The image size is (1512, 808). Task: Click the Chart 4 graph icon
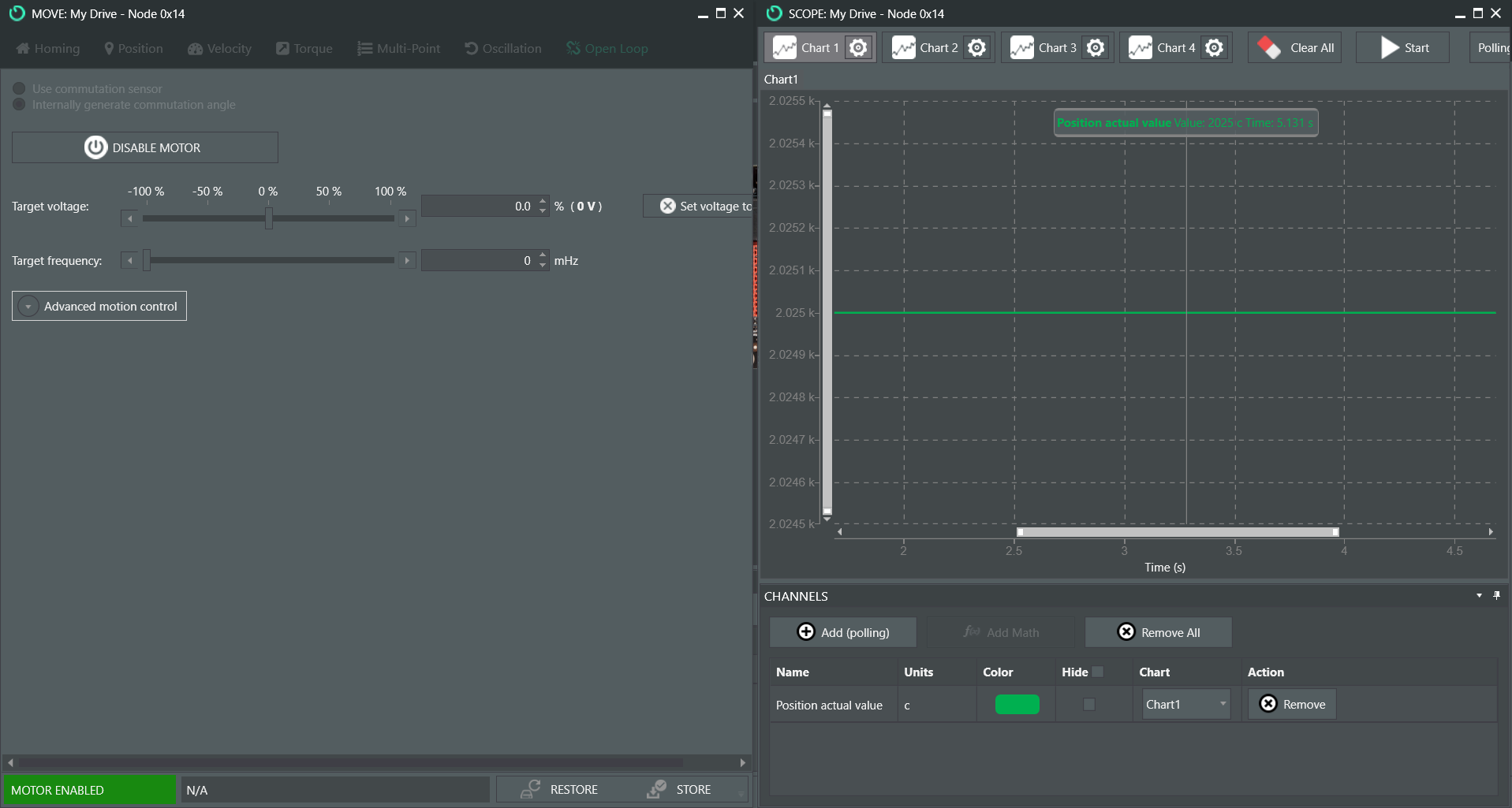[x=1141, y=48]
